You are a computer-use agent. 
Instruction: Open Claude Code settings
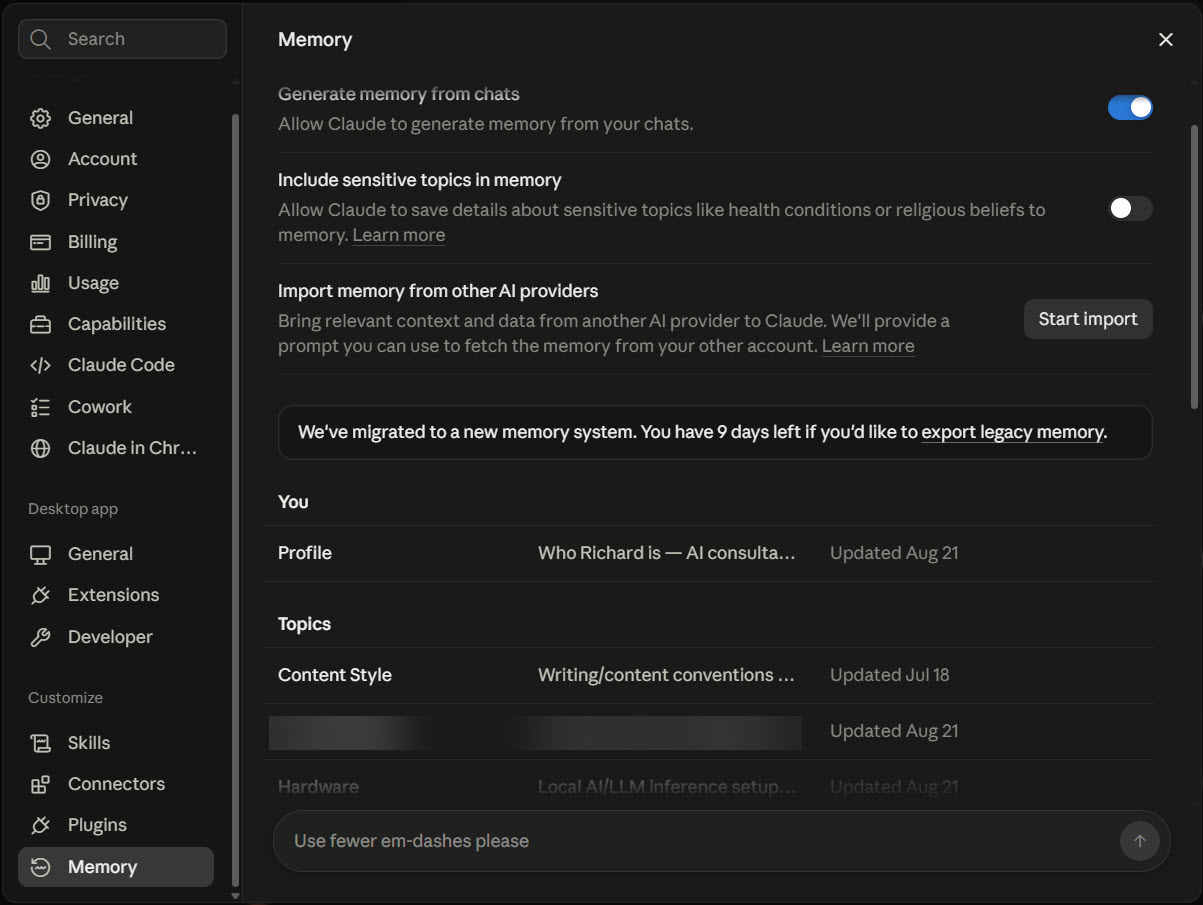coord(116,365)
